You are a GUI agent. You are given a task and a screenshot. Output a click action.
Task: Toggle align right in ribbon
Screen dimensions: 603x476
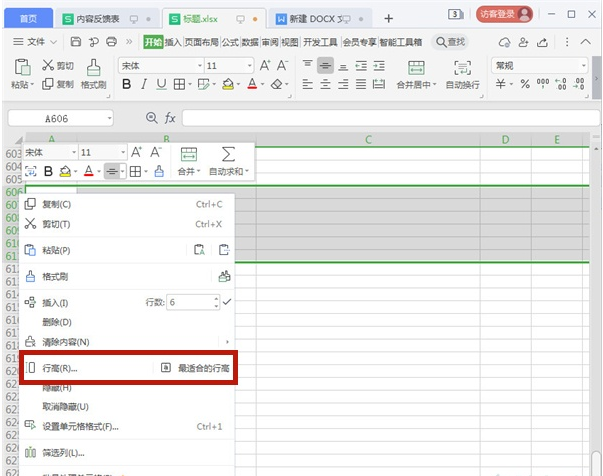[x=343, y=84]
